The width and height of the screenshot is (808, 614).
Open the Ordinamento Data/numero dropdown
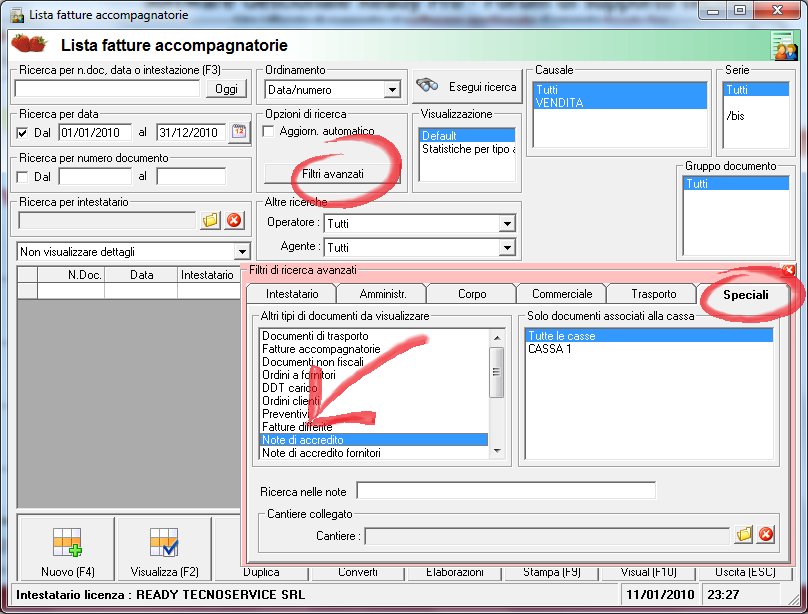coord(392,90)
